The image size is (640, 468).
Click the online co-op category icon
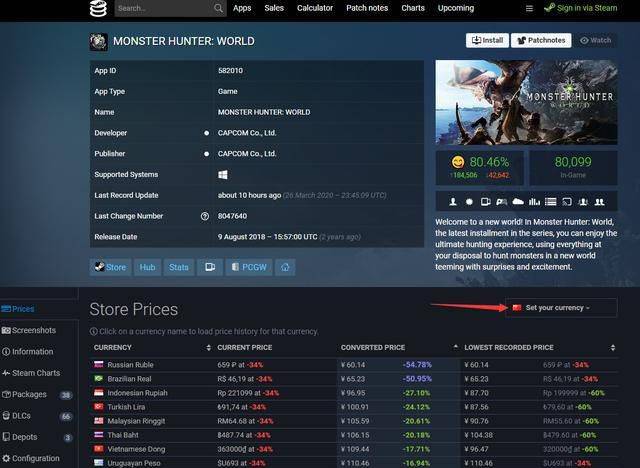(583, 202)
